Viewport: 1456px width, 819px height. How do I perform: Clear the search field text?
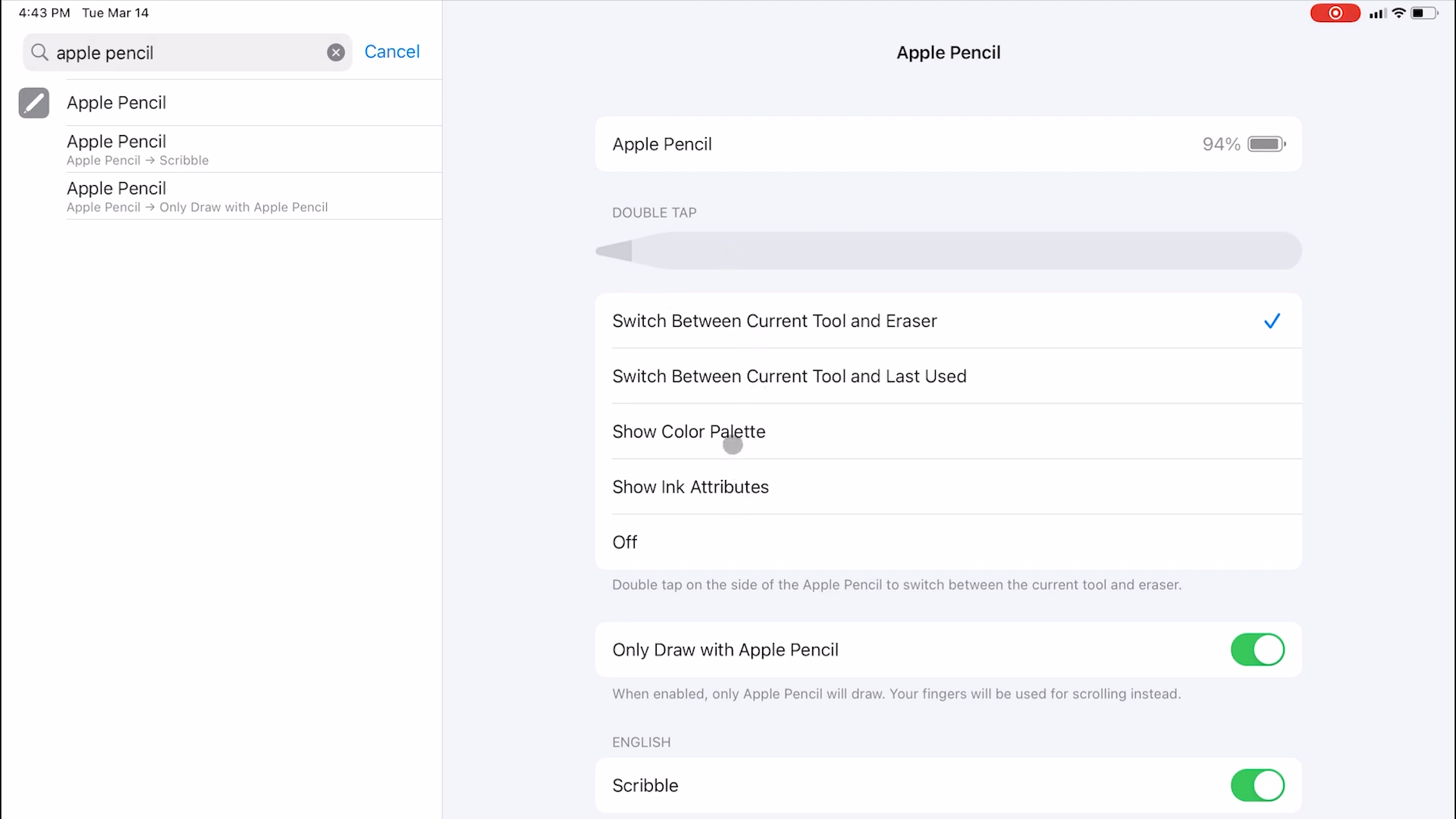336,52
